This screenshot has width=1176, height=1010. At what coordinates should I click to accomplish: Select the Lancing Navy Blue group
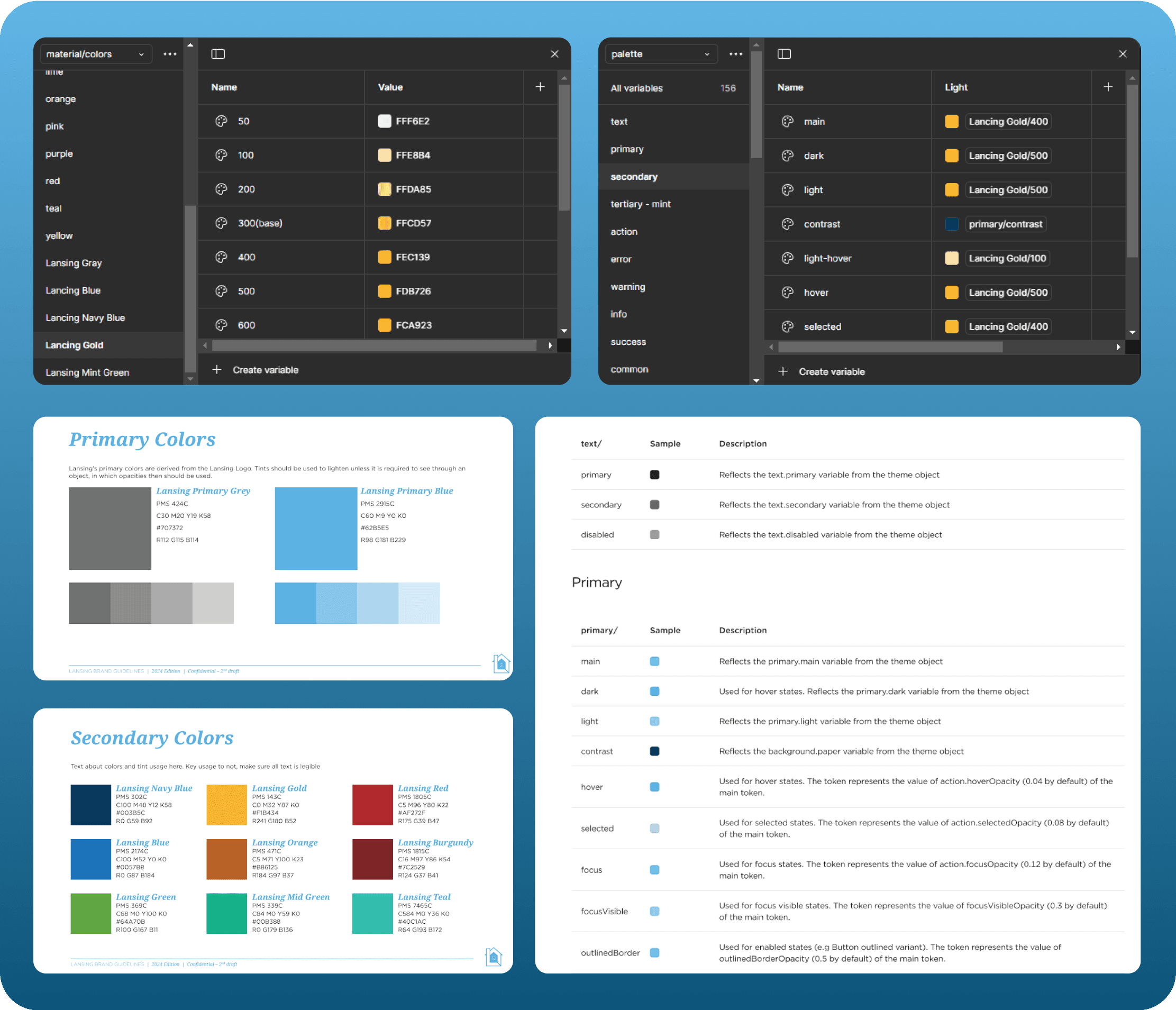pyautogui.click(x=108, y=318)
